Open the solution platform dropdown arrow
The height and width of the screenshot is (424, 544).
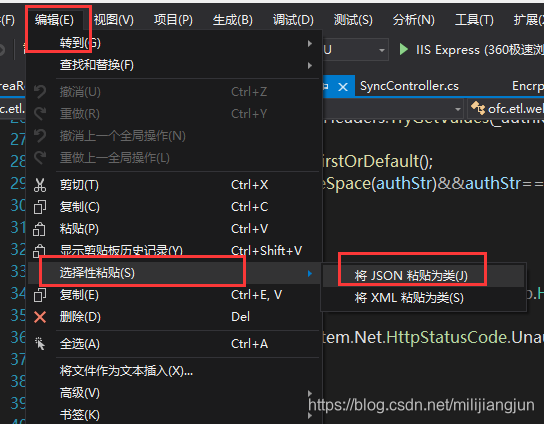pos(382,50)
